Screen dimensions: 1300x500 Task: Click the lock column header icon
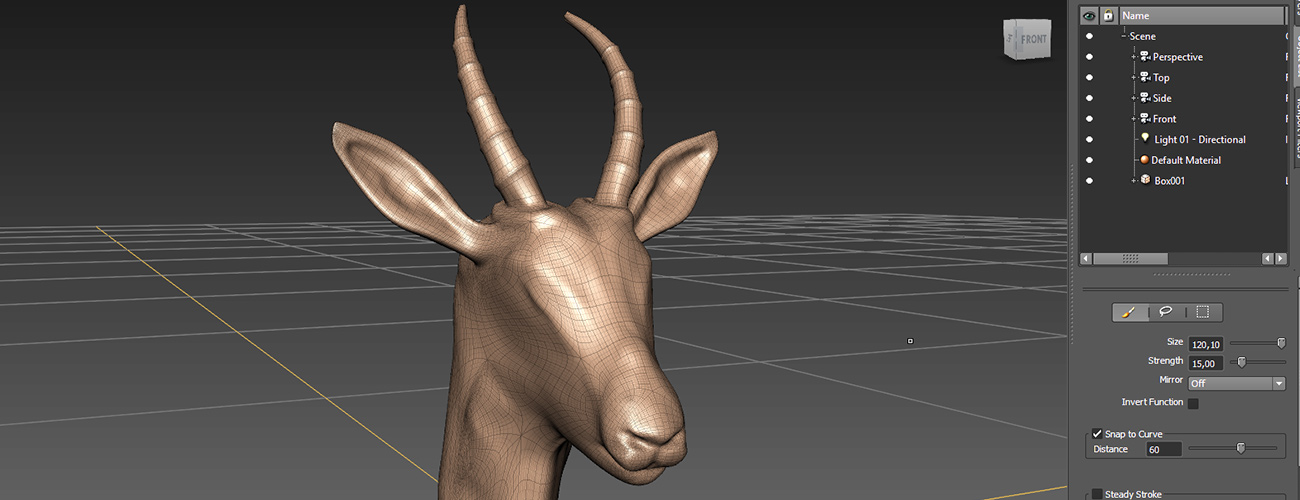(x=1108, y=16)
